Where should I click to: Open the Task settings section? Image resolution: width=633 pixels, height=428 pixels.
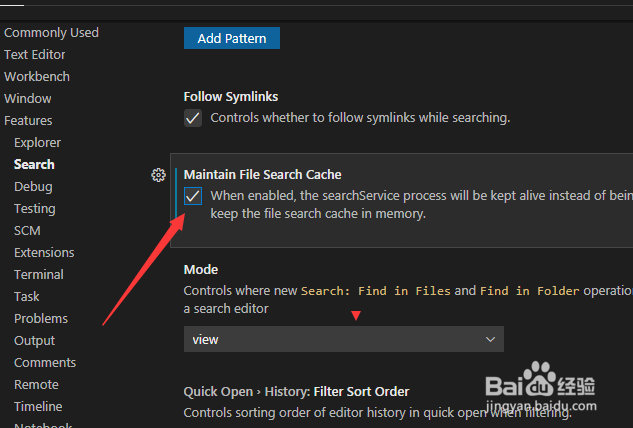27,296
